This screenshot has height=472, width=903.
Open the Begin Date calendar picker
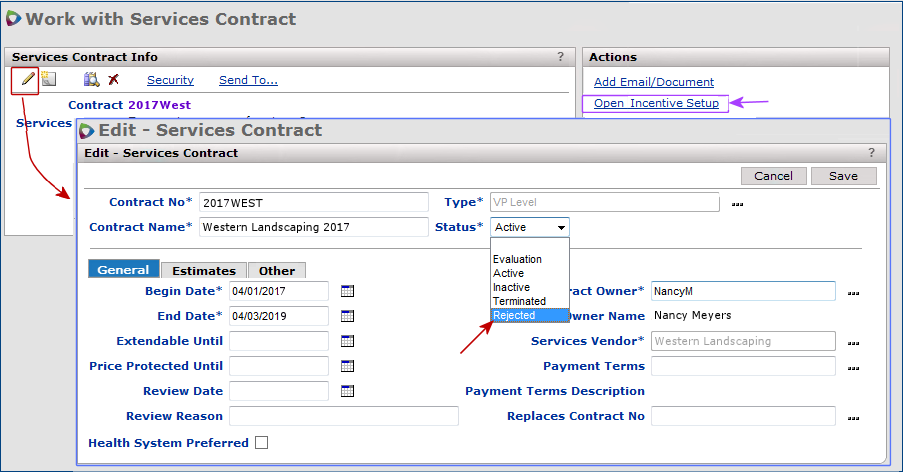(348, 291)
